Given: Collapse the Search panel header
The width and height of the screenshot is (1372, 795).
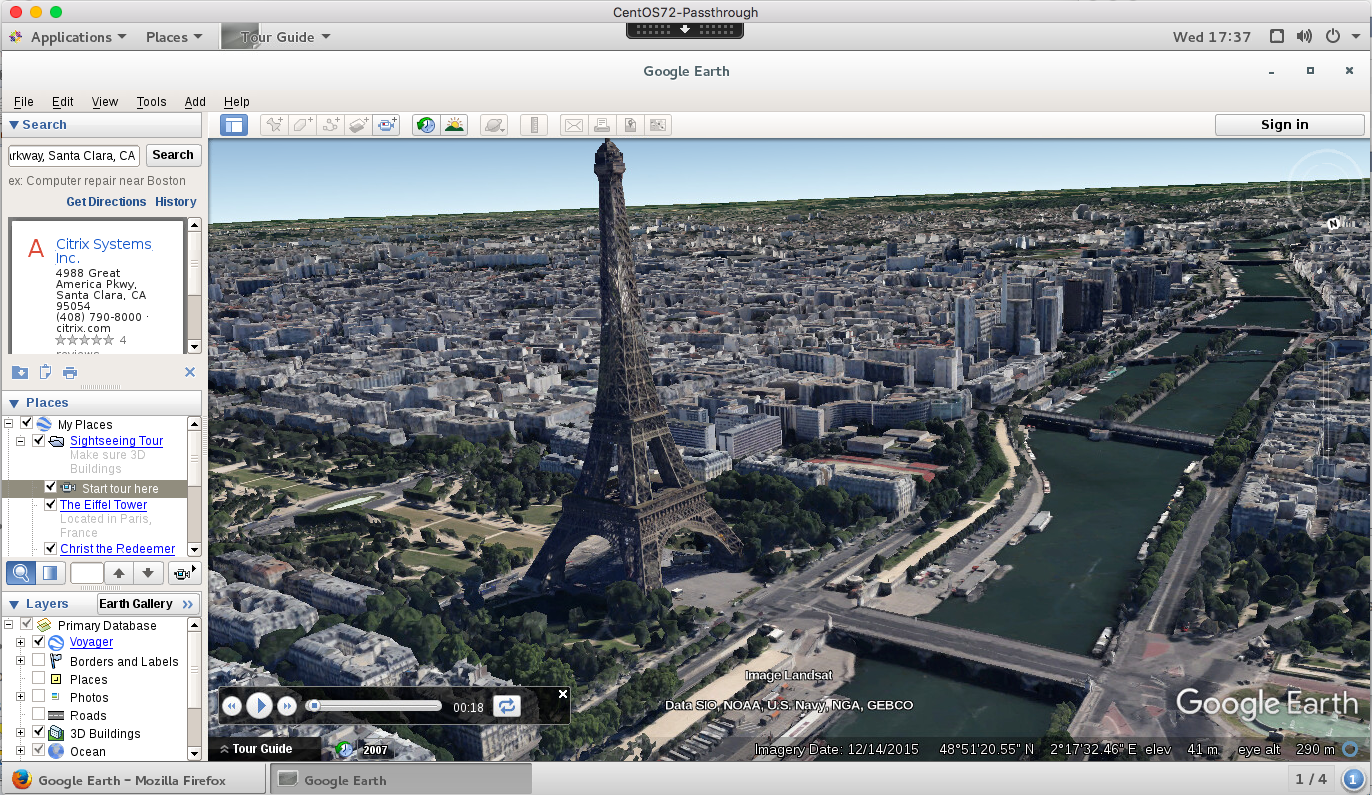Looking at the screenshot, I should [14, 125].
